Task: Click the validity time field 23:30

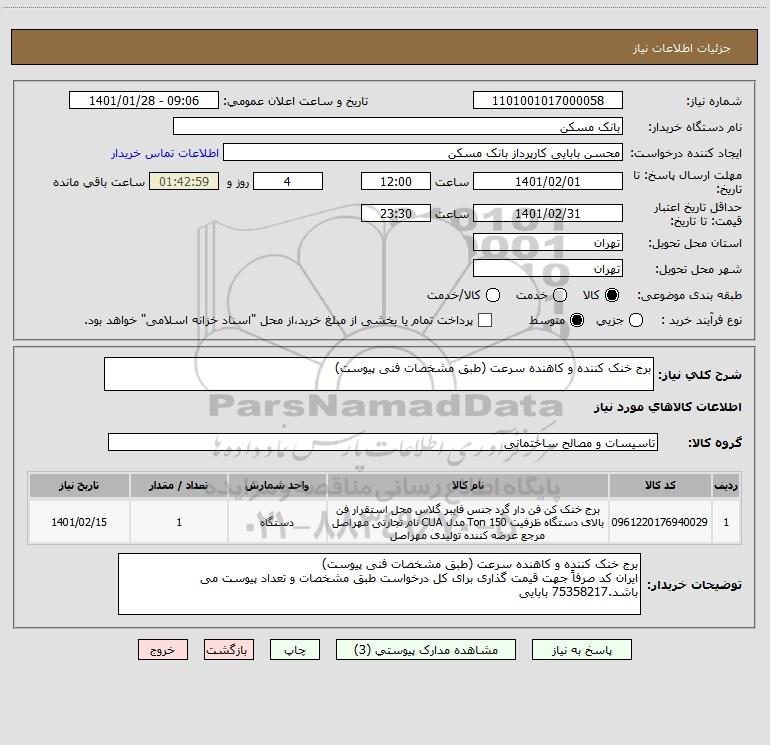Action: [396, 213]
